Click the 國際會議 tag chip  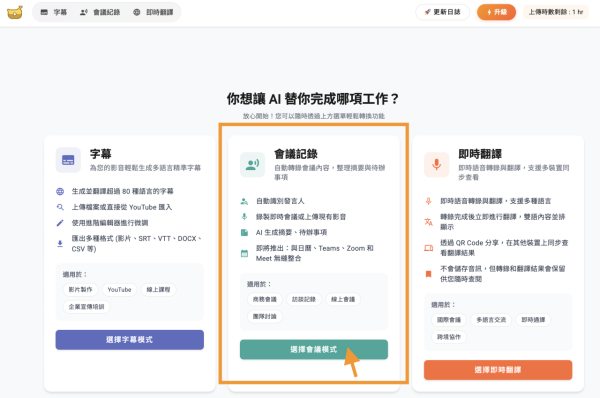[x=449, y=320]
